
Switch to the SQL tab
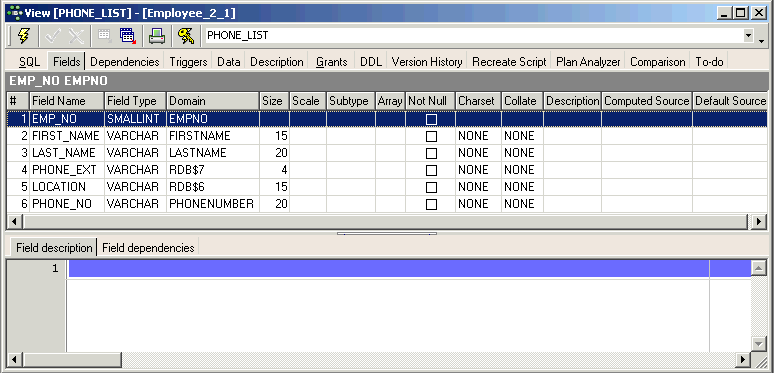[x=30, y=62]
